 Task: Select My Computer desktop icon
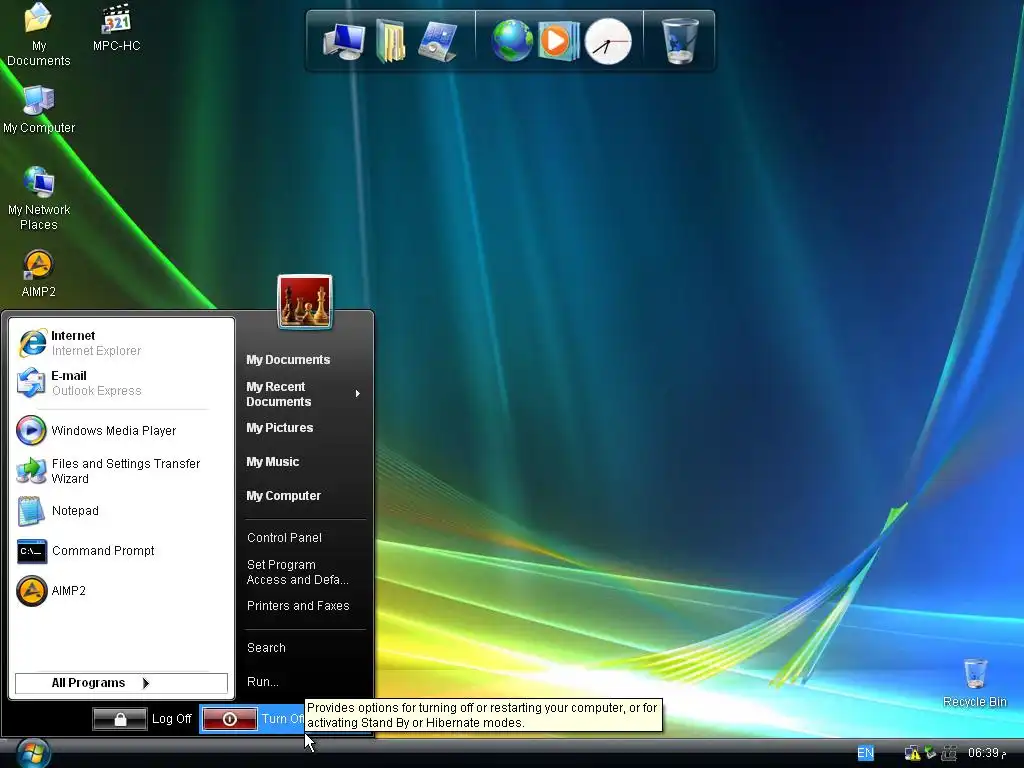39,109
